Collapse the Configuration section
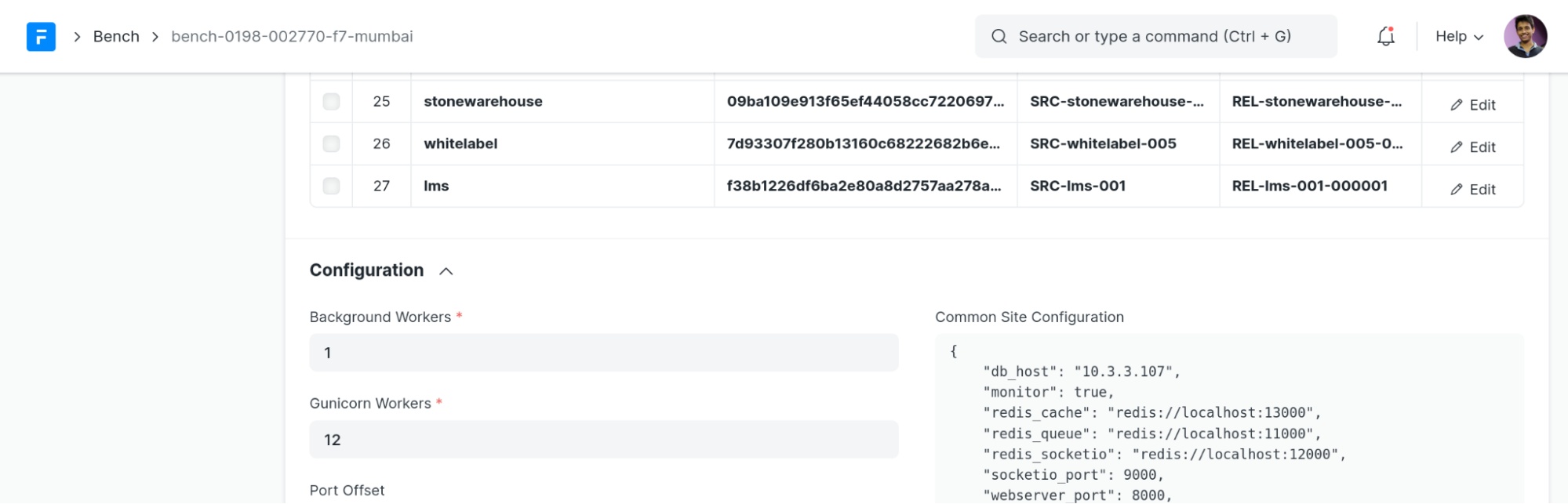Viewport: 1568px width, 504px height. (x=446, y=271)
